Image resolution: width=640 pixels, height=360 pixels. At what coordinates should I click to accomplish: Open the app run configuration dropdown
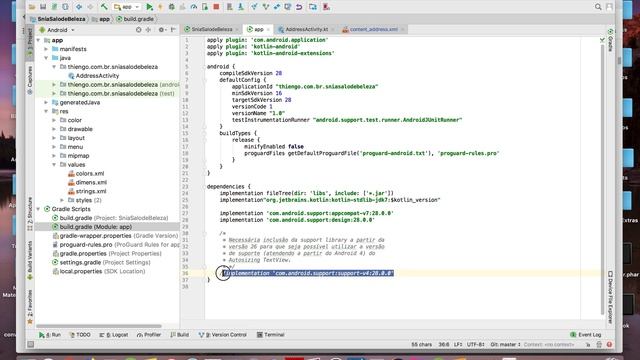click(127, 7)
